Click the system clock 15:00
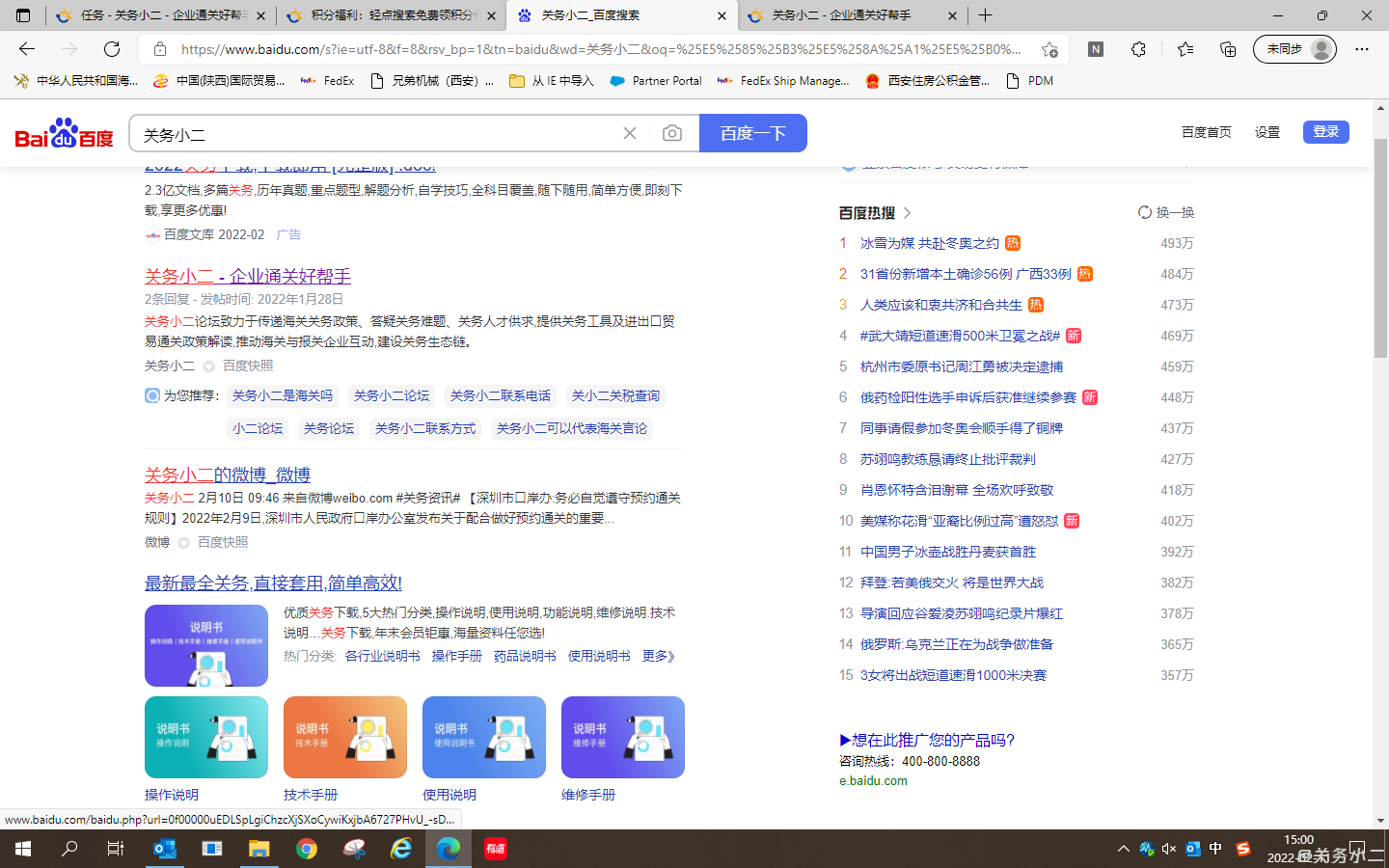Image resolution: width=1389 pixels, height=868 pixels. click(x=1298, y=840)
